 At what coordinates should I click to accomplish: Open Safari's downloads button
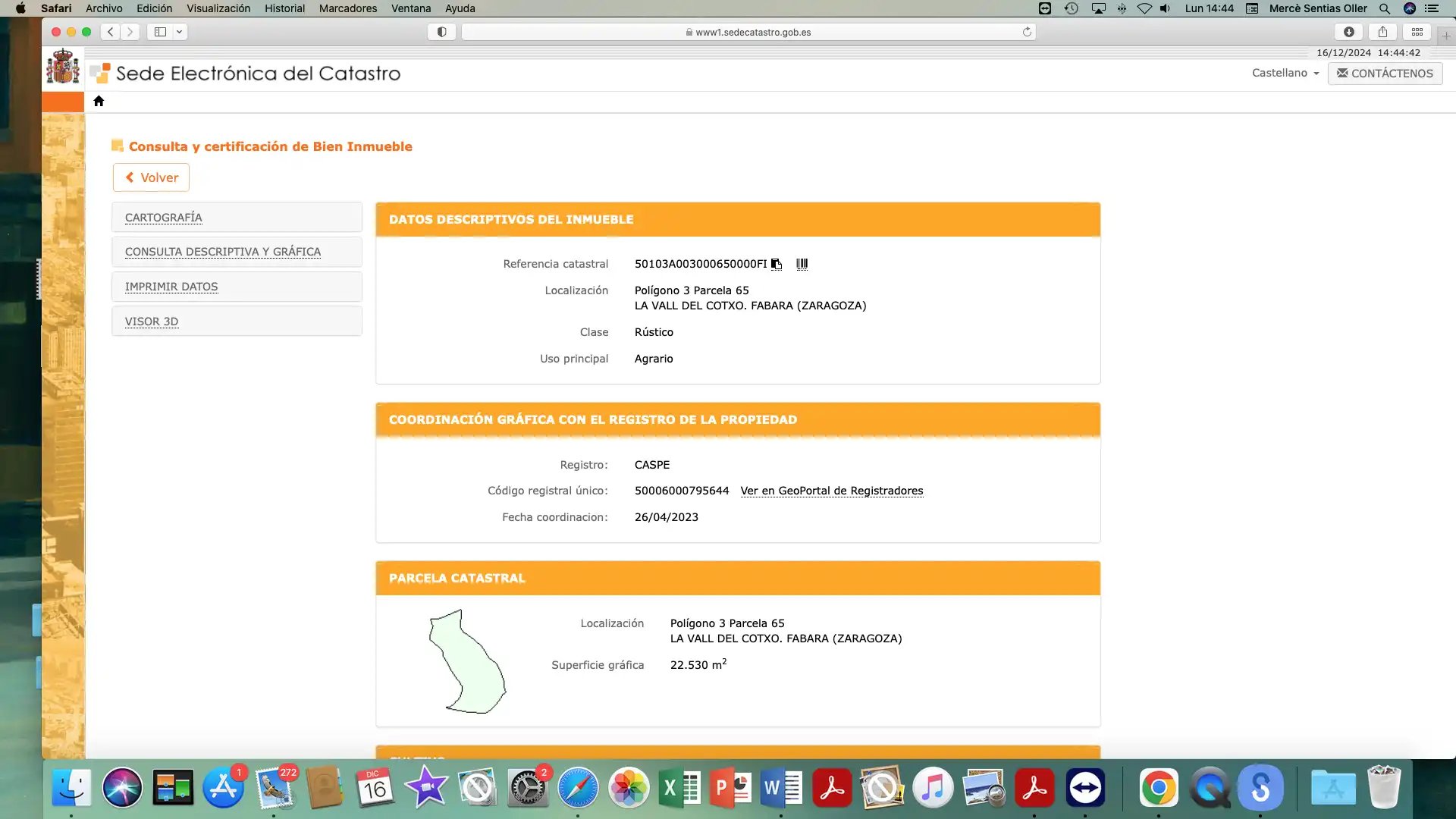(1349, 32)
